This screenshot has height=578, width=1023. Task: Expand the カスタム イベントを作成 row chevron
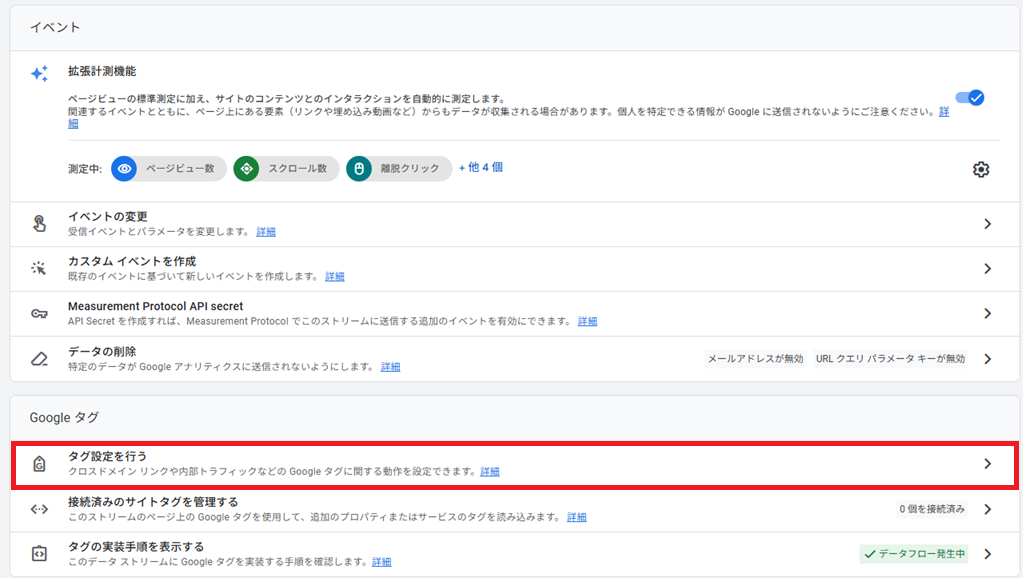click(x=987, y=269)
